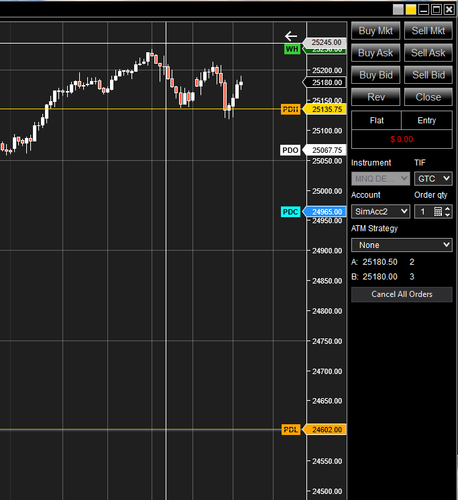
Task: Click the 25245.00 price marker
Action: (325, 42)
